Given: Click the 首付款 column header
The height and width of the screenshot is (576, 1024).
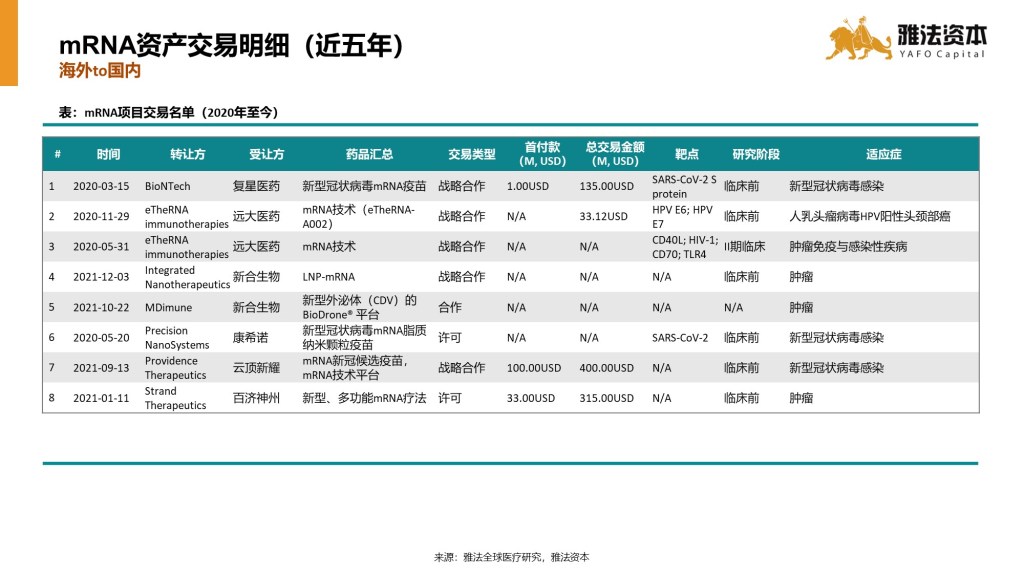Looking at the screenshot, I should pyautogui.click(x=542, y=154).
